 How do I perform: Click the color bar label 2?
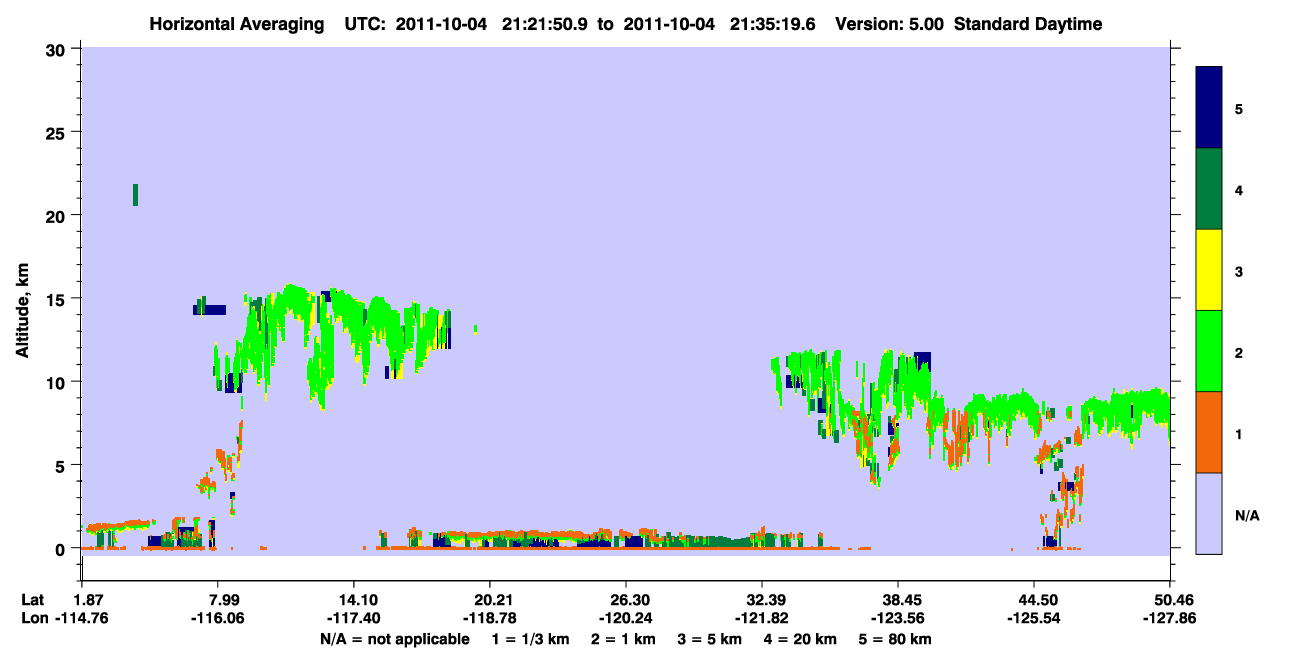pos(1238,352)
